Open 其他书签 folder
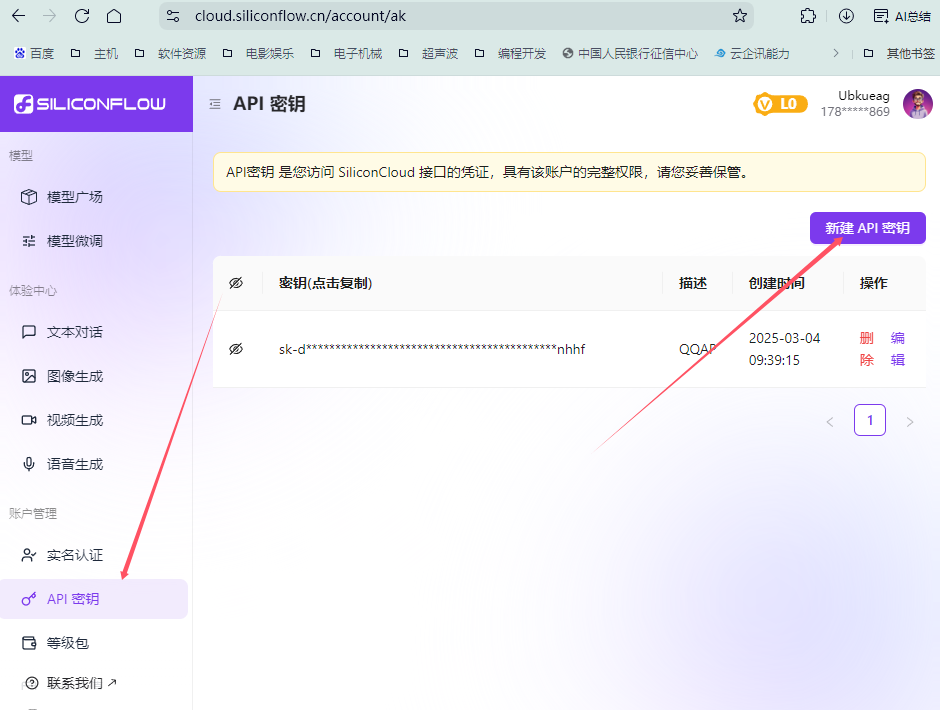Image resolution: width=940 pixels, height=710 pixels. point(899,53)
